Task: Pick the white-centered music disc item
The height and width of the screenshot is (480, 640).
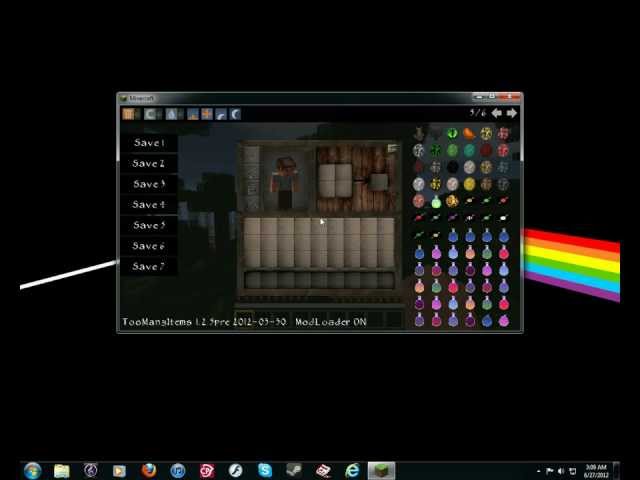Action: pos(503,218)
